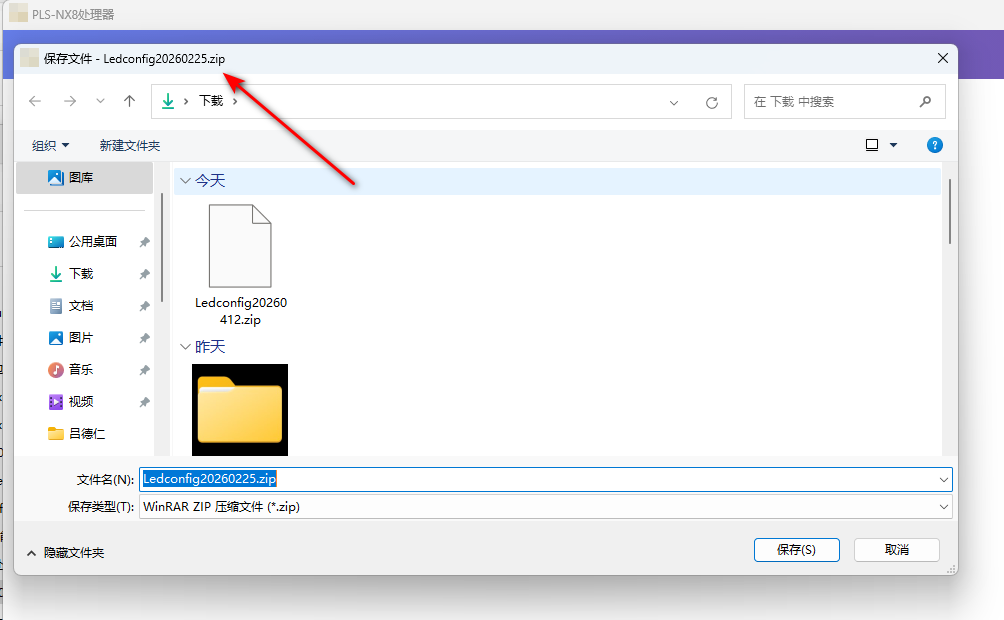1004x620 pixels.
Task: Go up one folder level
Action: [129, 101]
